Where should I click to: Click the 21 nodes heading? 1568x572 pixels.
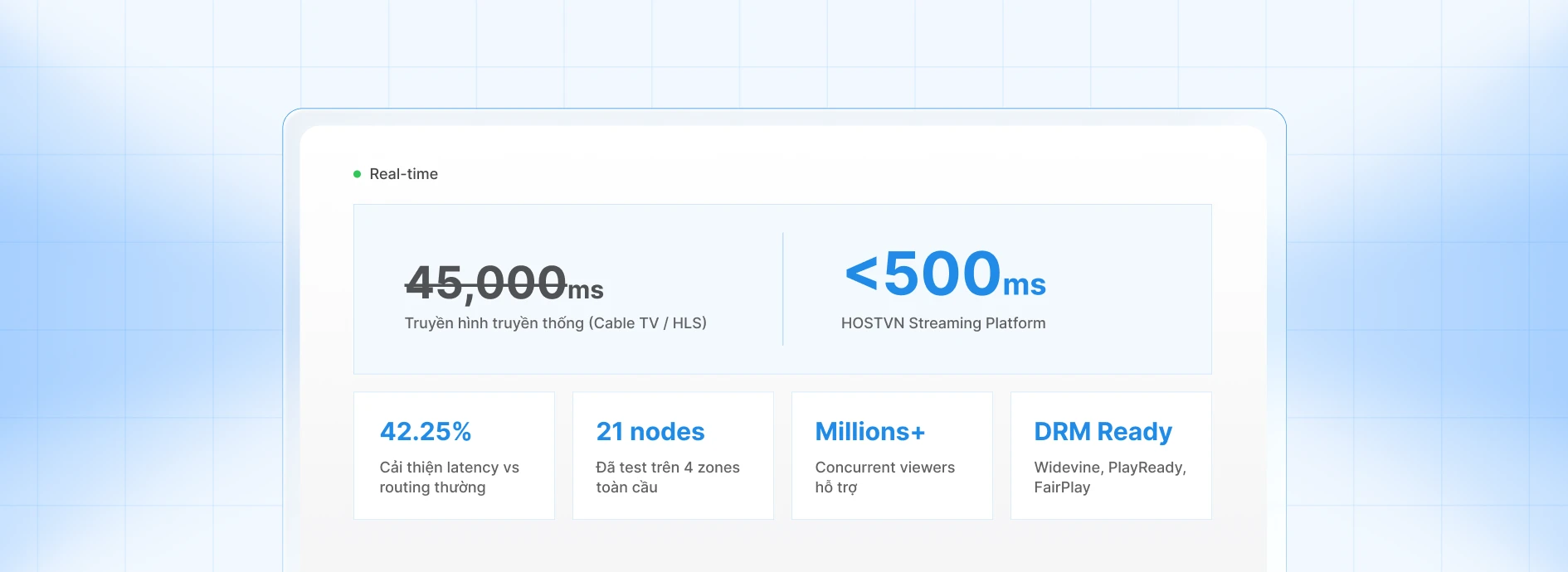coord(650,431)
